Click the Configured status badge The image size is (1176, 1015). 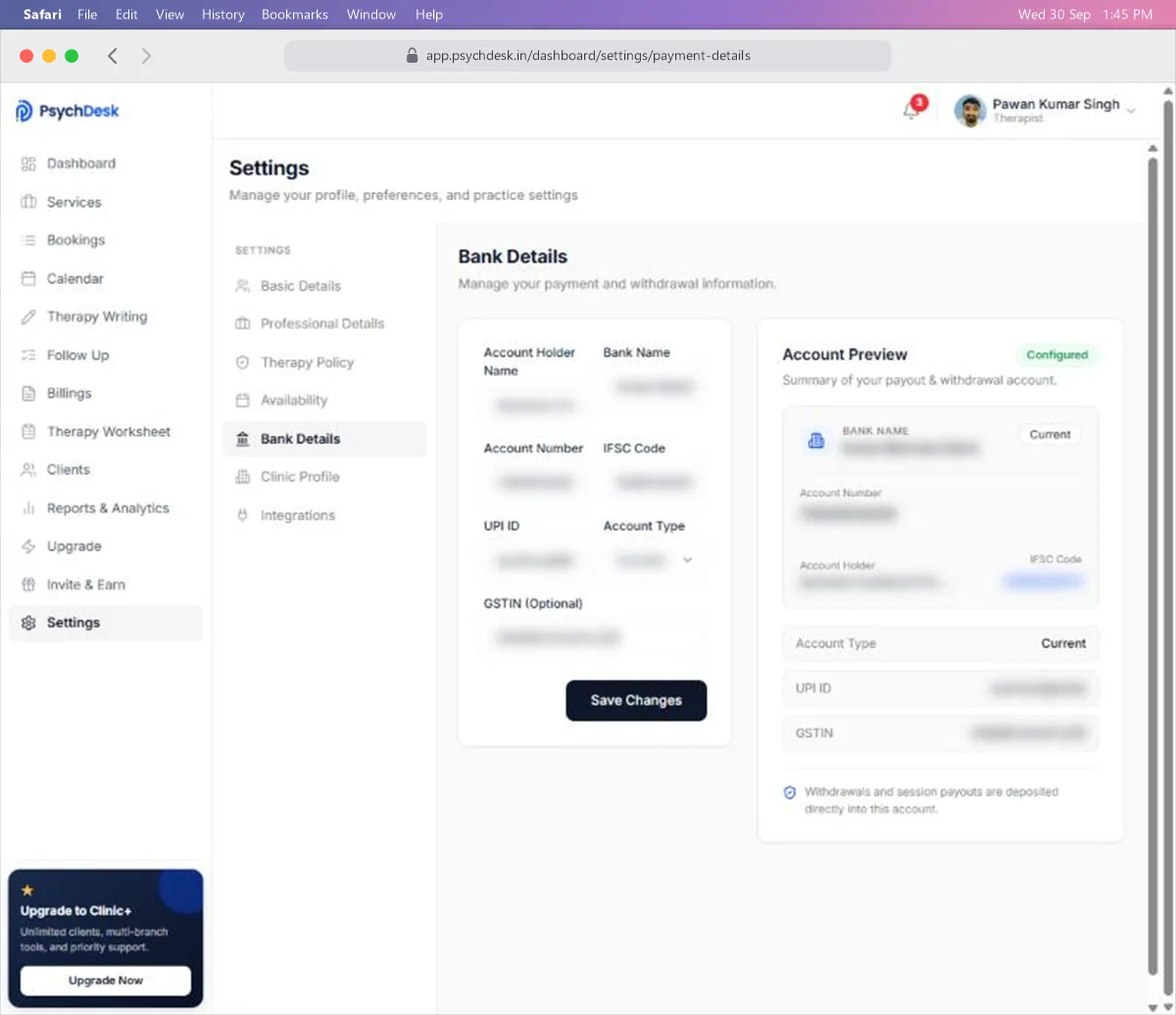(x=1057, y=355)
